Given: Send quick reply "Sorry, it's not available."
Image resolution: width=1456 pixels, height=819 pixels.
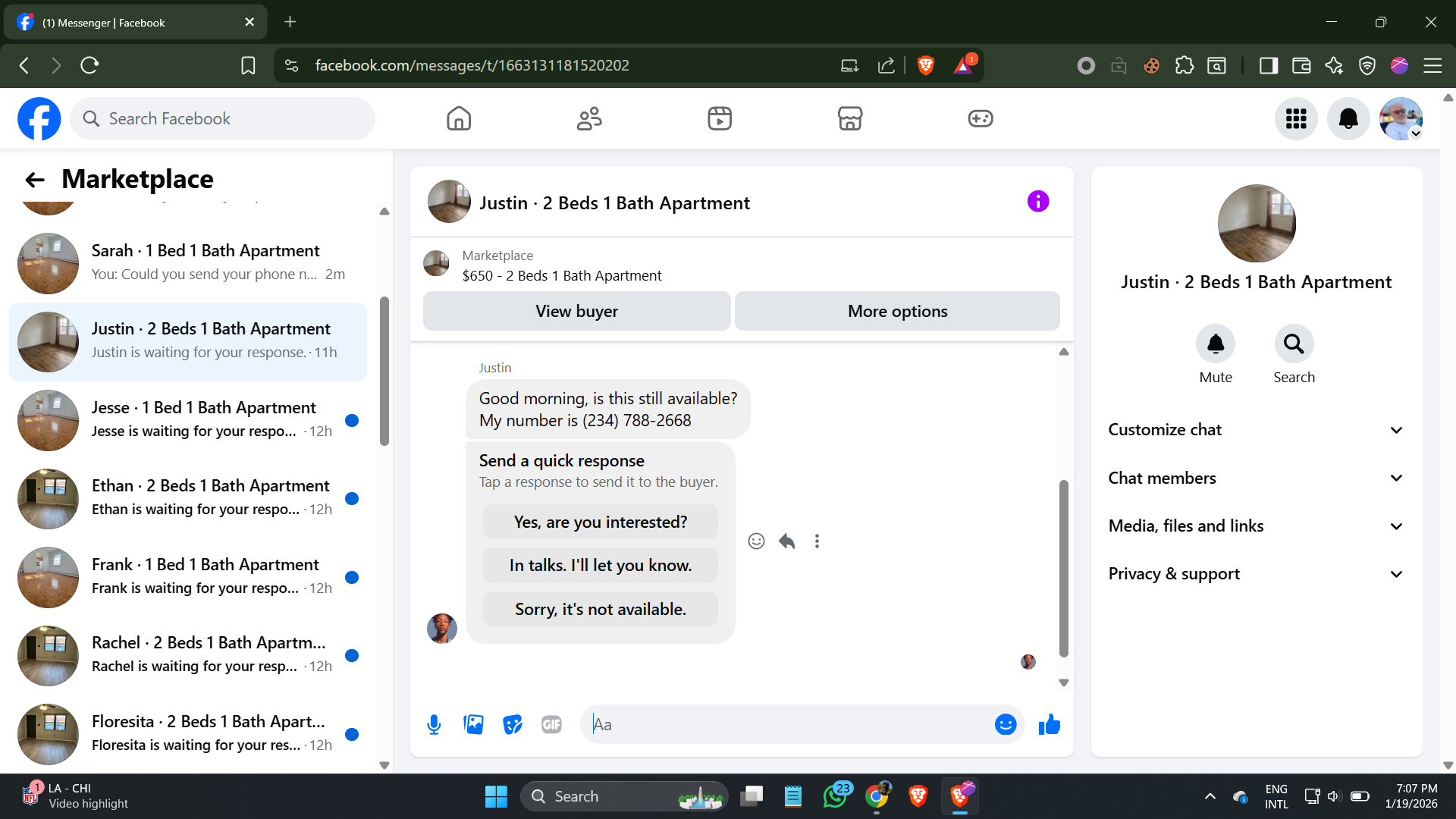Looking at the screenshot, I should point(600,609).
